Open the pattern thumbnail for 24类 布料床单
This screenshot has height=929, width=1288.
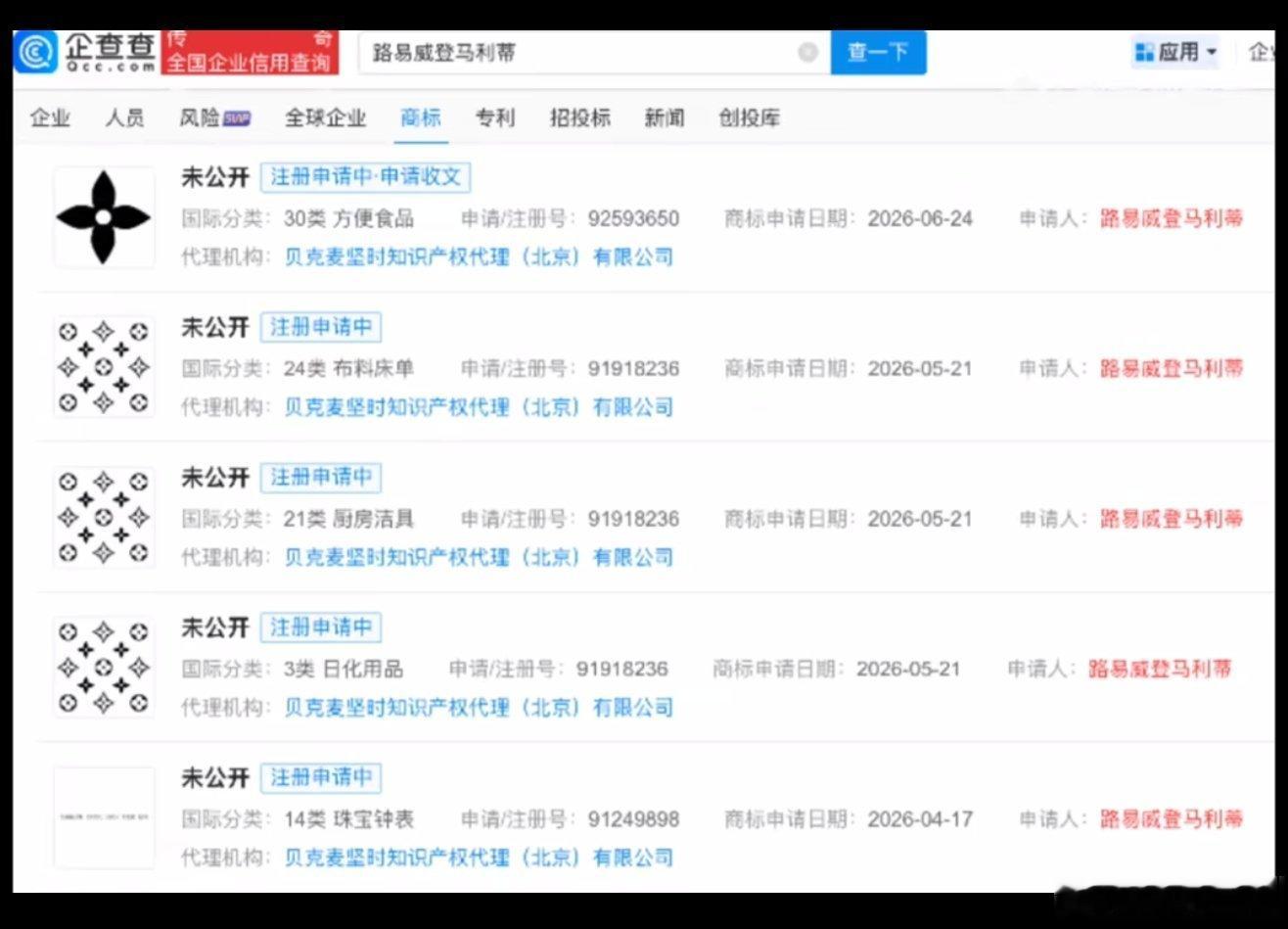pos(104,367)
